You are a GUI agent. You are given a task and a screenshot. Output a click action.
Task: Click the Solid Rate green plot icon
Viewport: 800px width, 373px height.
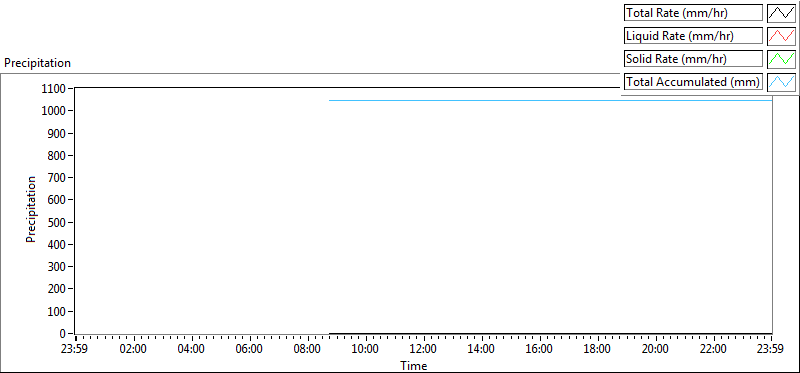[781, 59]
